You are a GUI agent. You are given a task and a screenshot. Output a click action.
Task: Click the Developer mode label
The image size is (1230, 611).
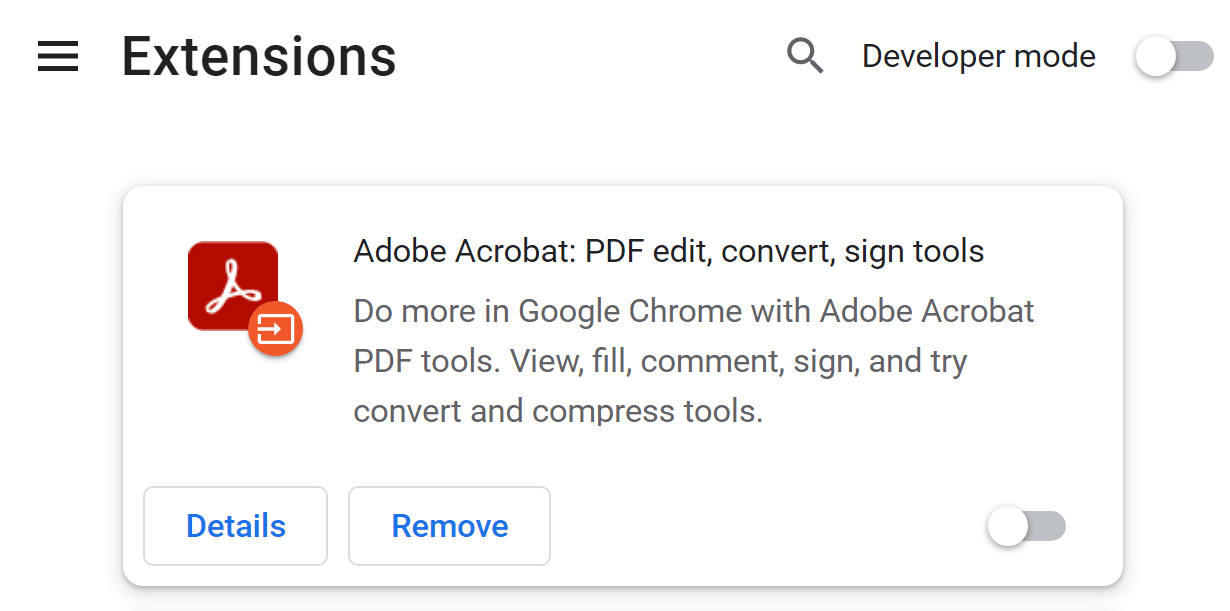[978, 57]
